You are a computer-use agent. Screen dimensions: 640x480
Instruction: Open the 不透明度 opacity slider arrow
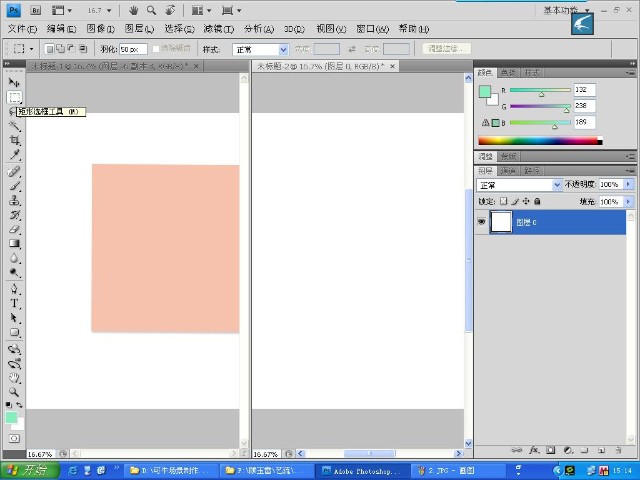point(629,184)
